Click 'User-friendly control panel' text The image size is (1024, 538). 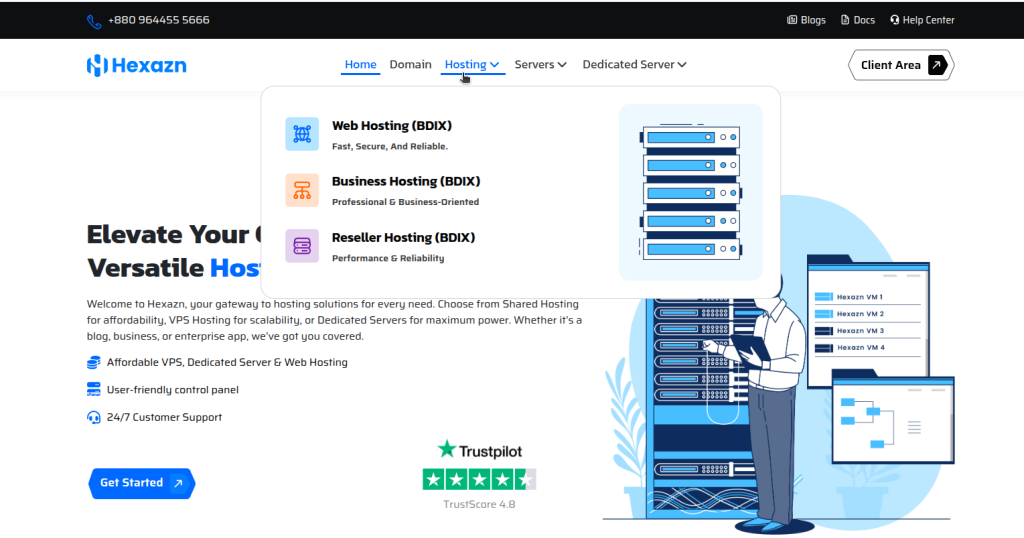172,390
